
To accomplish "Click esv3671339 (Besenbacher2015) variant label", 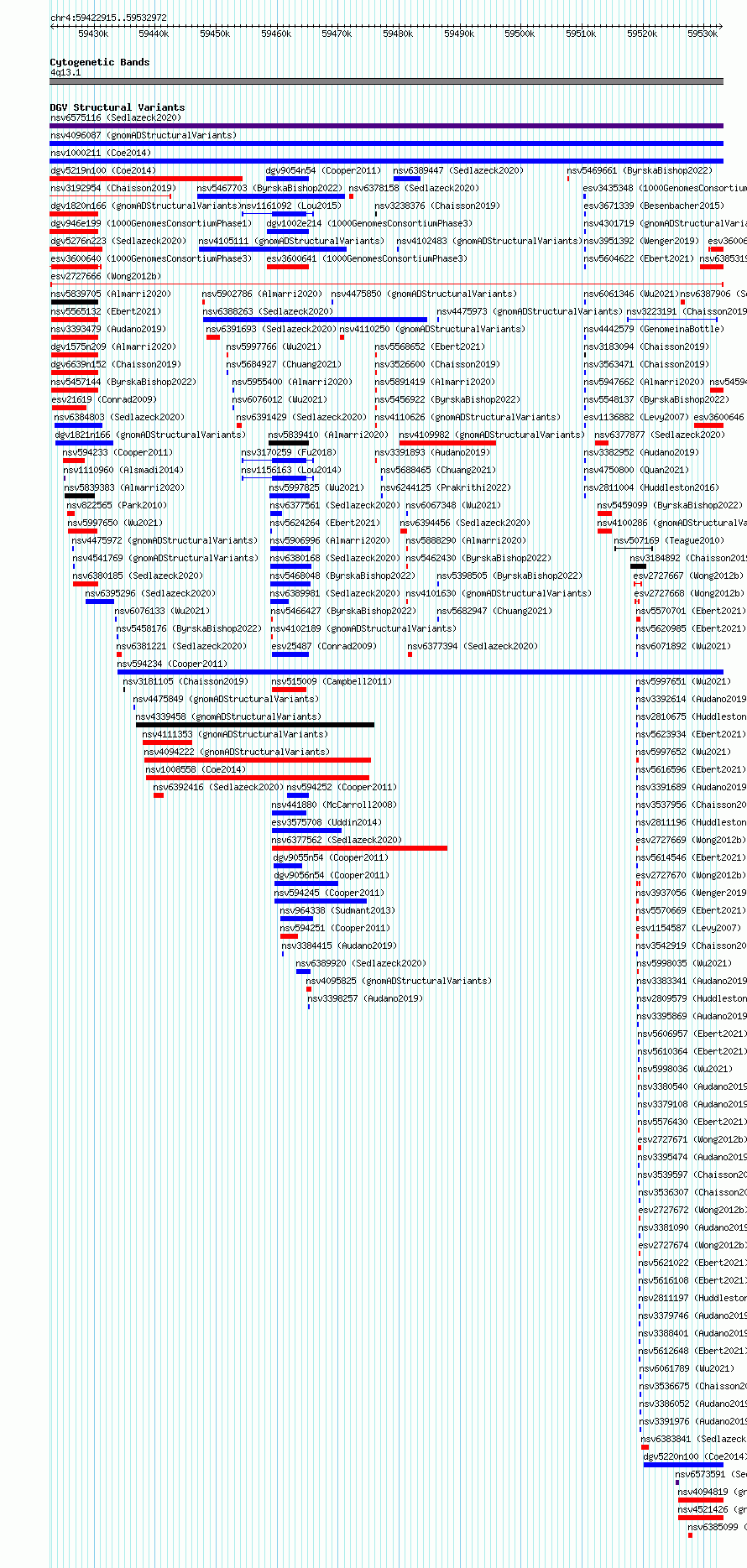I will [x=654, y=206].
